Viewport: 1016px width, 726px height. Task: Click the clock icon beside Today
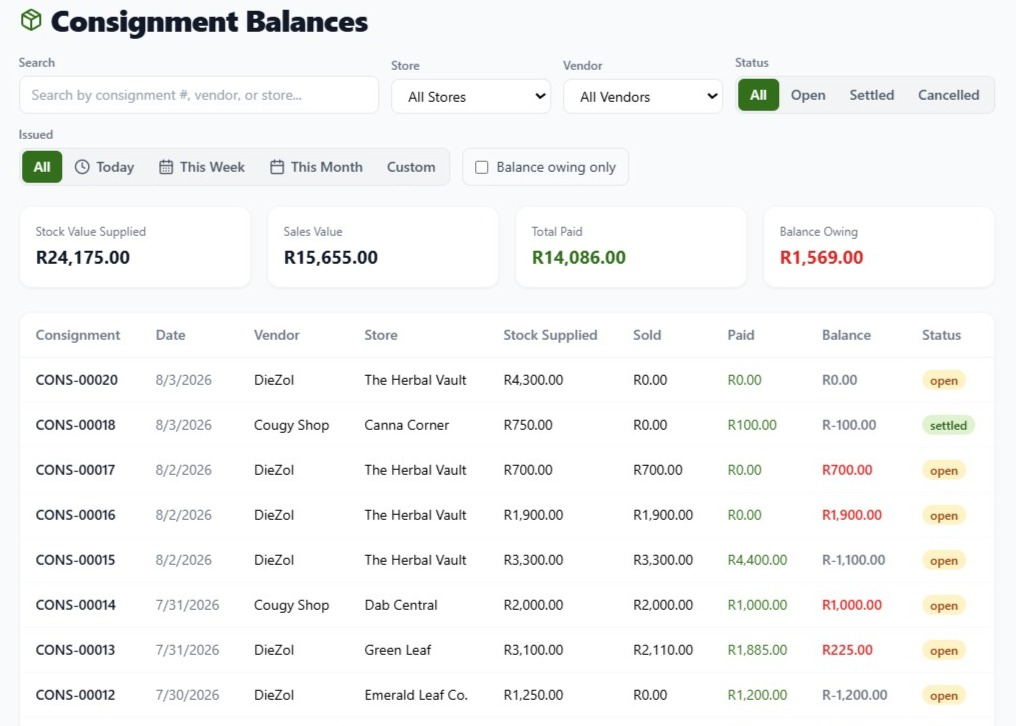[82, 167]
